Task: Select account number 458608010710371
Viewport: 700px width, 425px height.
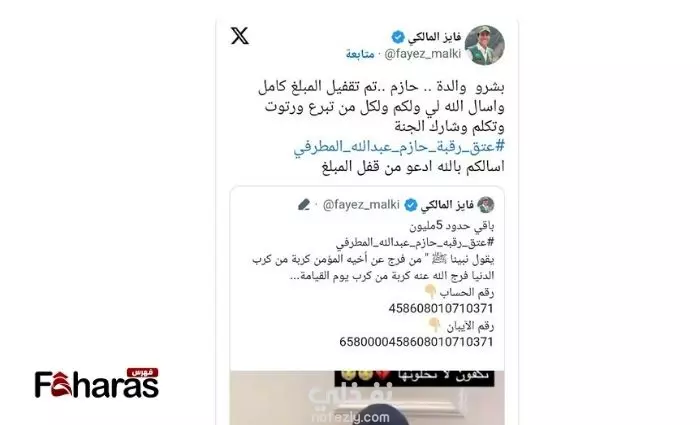Action: point(441,308)
